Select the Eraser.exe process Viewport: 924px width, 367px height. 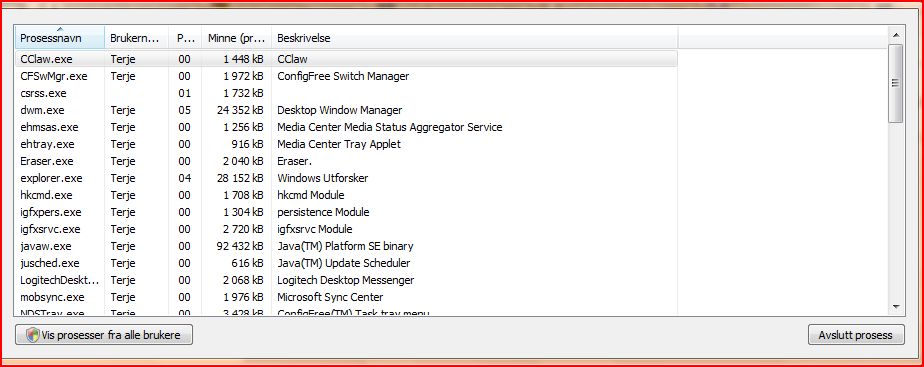coord(346,161)
